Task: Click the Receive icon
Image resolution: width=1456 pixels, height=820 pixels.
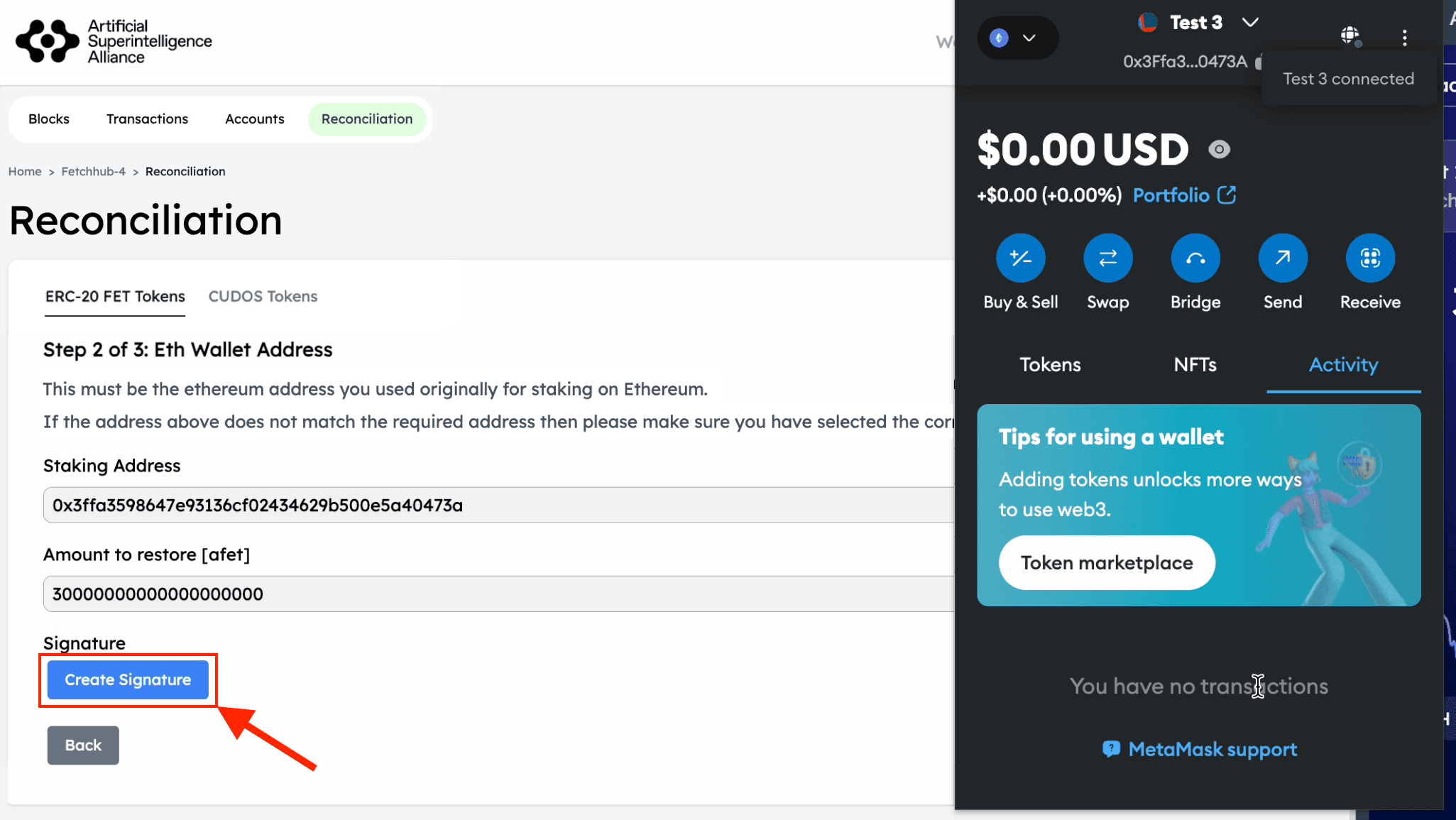Action: 1369,258
